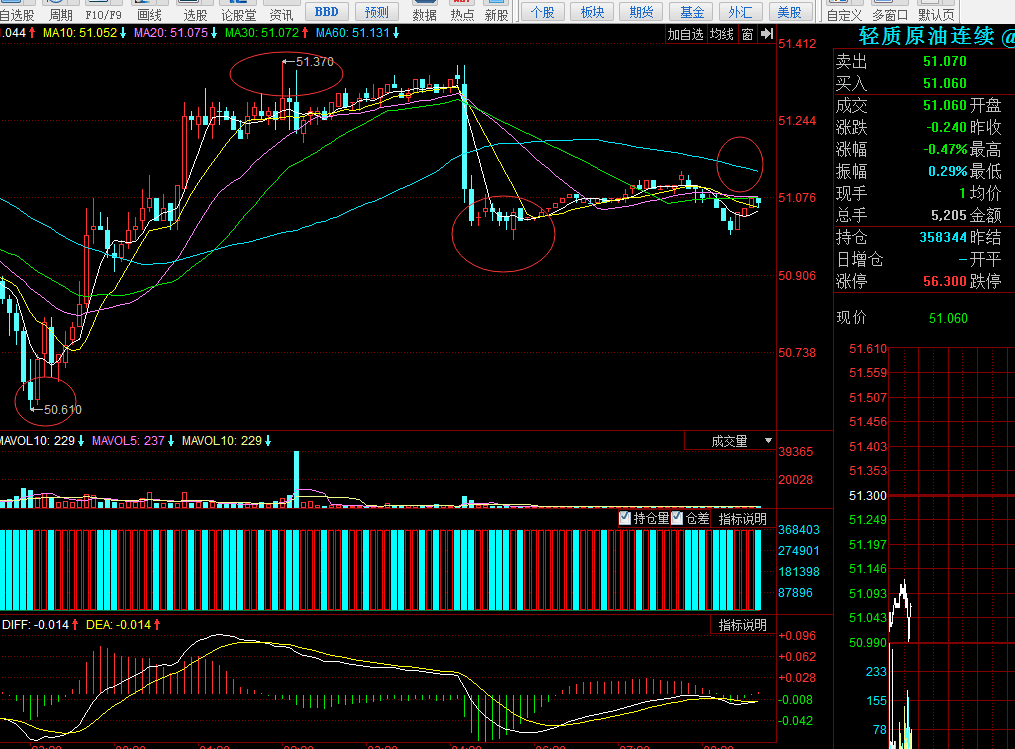Click the tallest cyan volume spike bar
The width and height of the screenshot is (1015, 749).
tap(296, 479)
